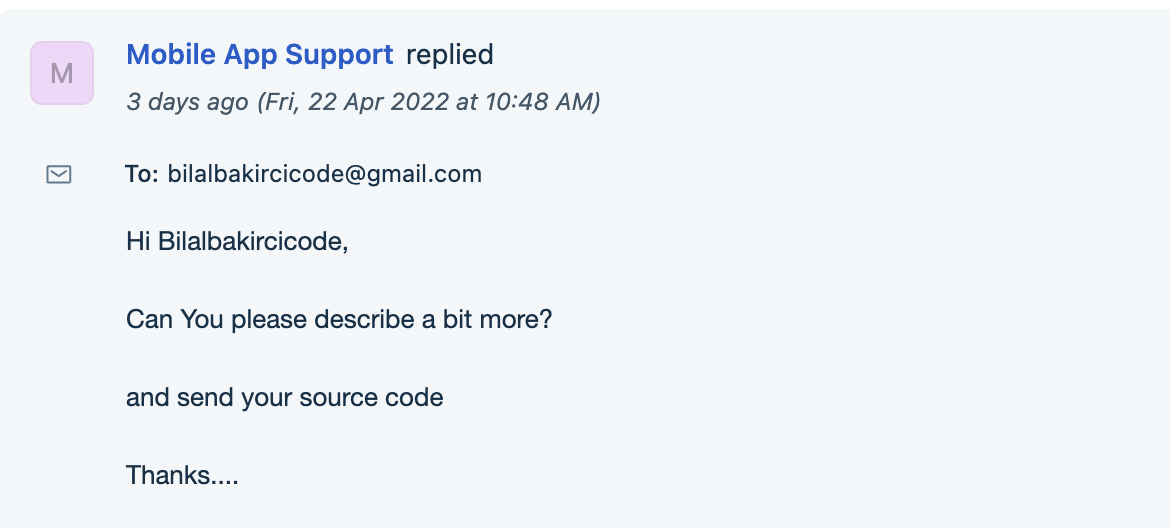This screenshot has height=528, width=1170.
Task: Click 'Can You please describe a bit more?'
Action: point(339,319)
